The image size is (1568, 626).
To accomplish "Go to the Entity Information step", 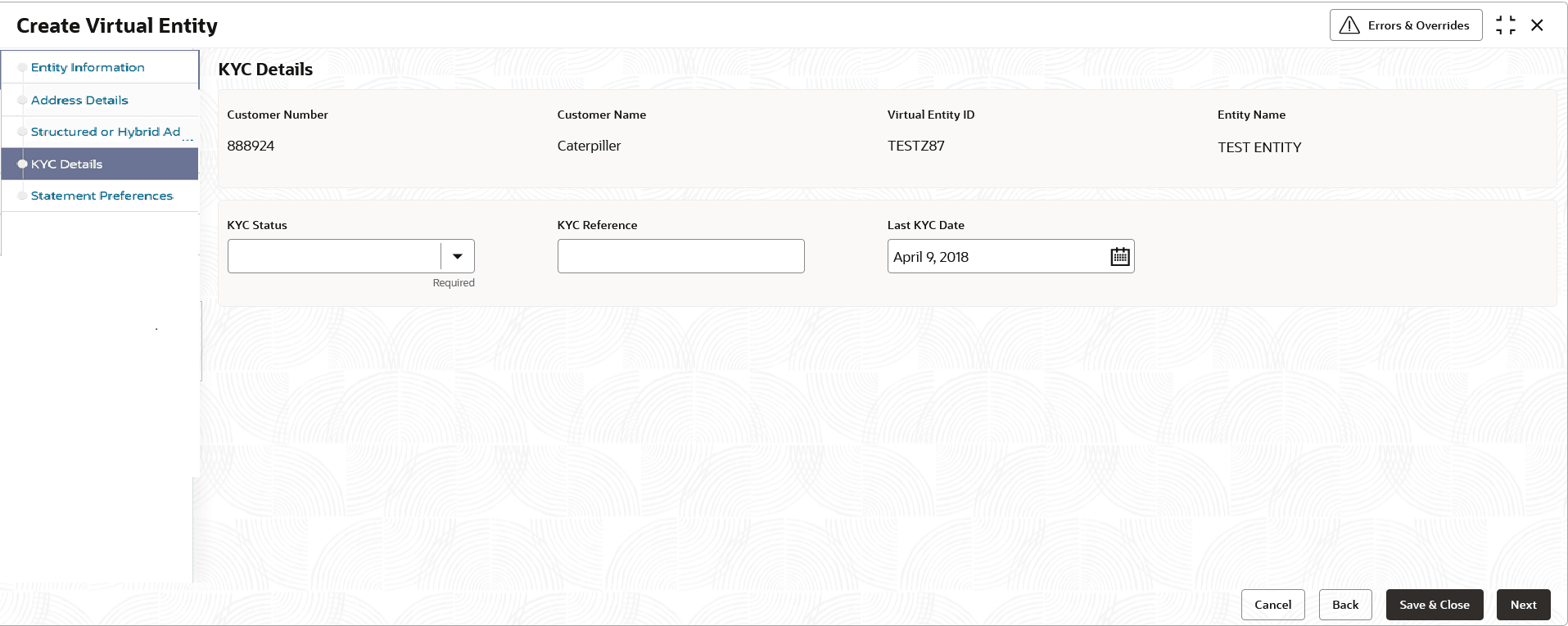I will tap(88, 68).
